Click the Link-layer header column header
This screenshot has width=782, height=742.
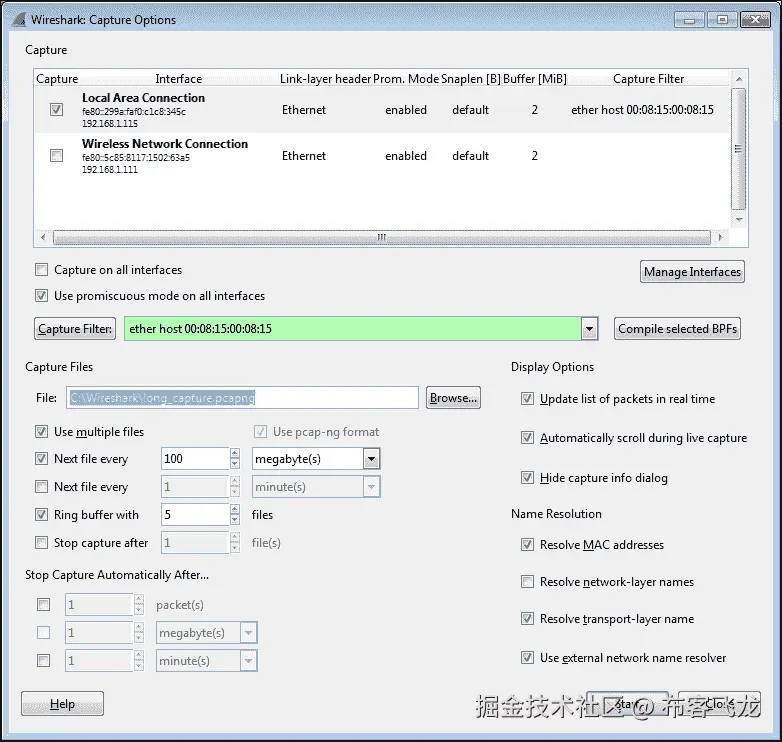(x=326, y=79)
